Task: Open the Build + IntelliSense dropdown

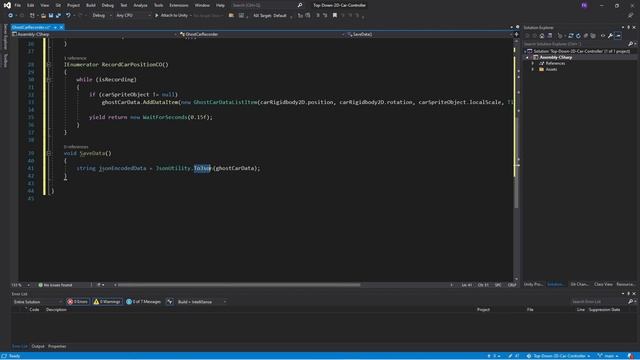Action: (x=202, y=302)
